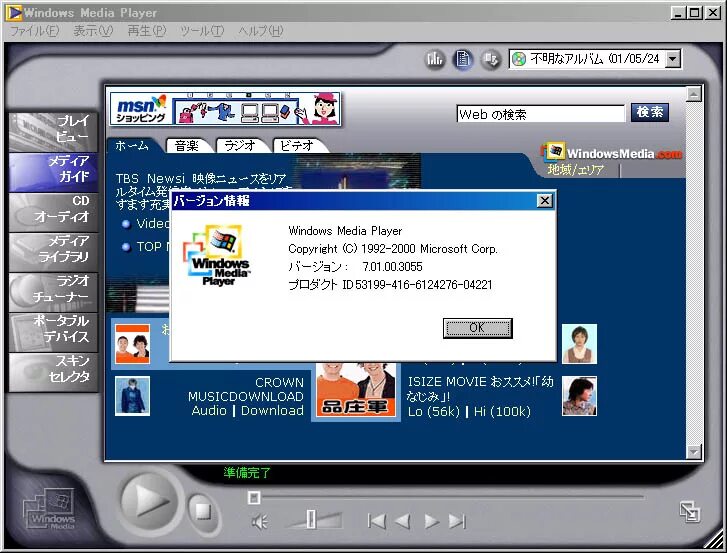Switch to compact mode icon
The width and height of the screenshot is (727, 553).
tap(690, 512)
